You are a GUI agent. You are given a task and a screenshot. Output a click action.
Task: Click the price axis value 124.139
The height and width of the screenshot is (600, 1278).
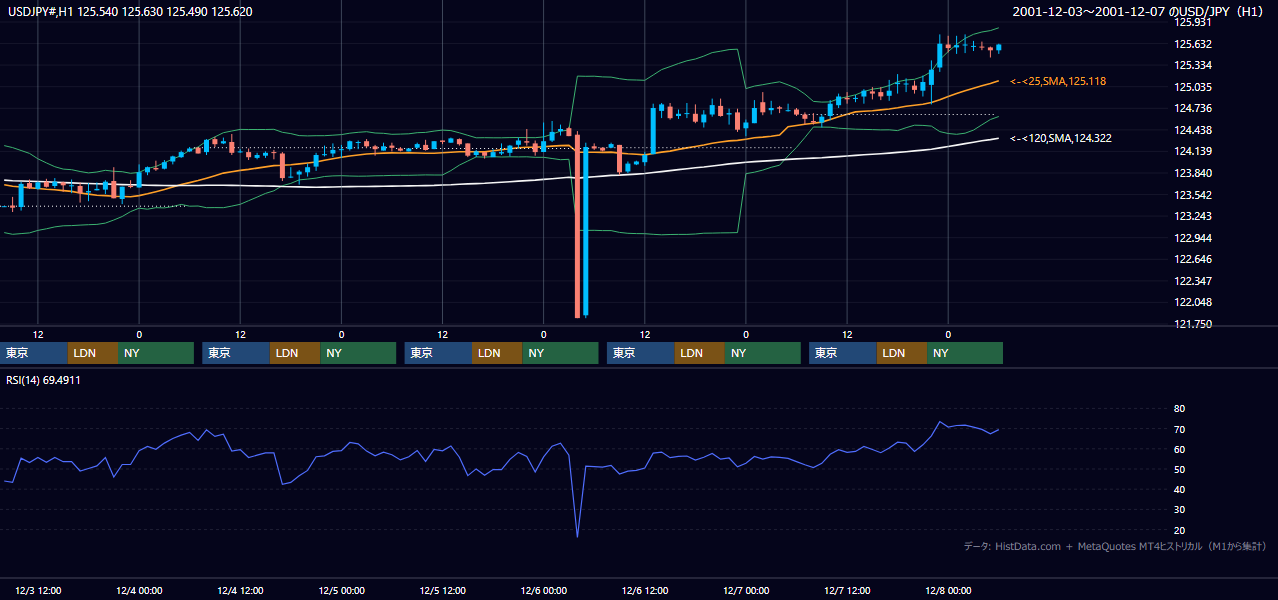pyautogui.click(x=1194, y=151)
